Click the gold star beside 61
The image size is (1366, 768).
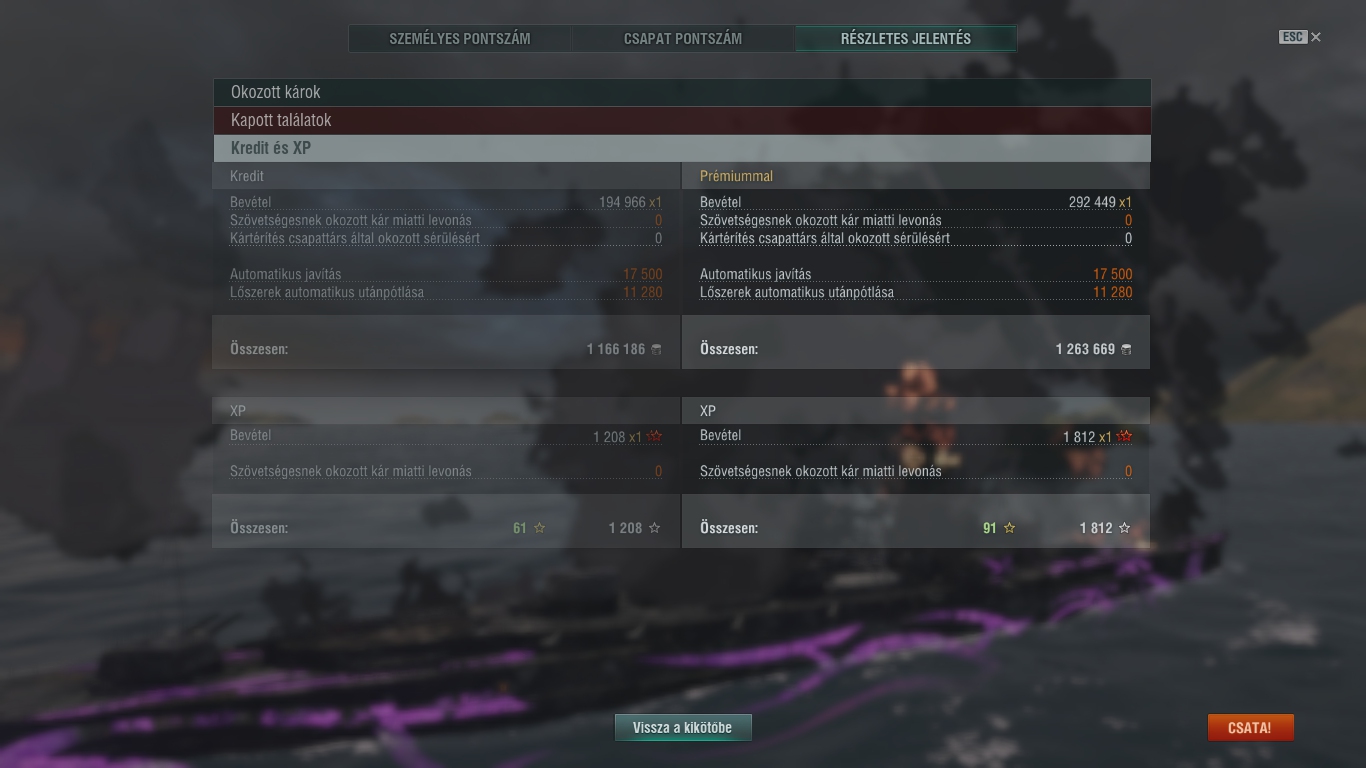point(539,528)
